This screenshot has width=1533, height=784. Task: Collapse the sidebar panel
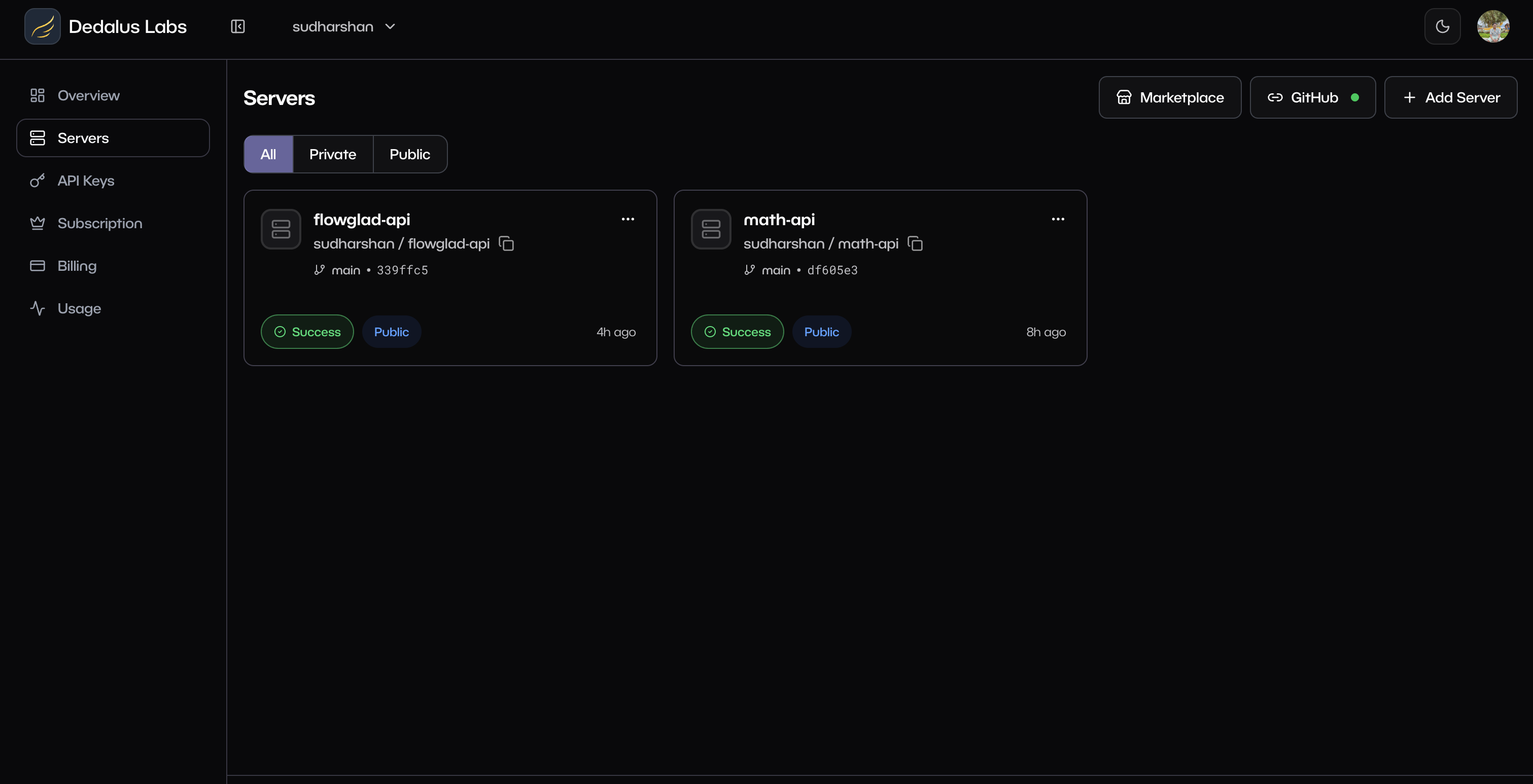tap(237, 27)
